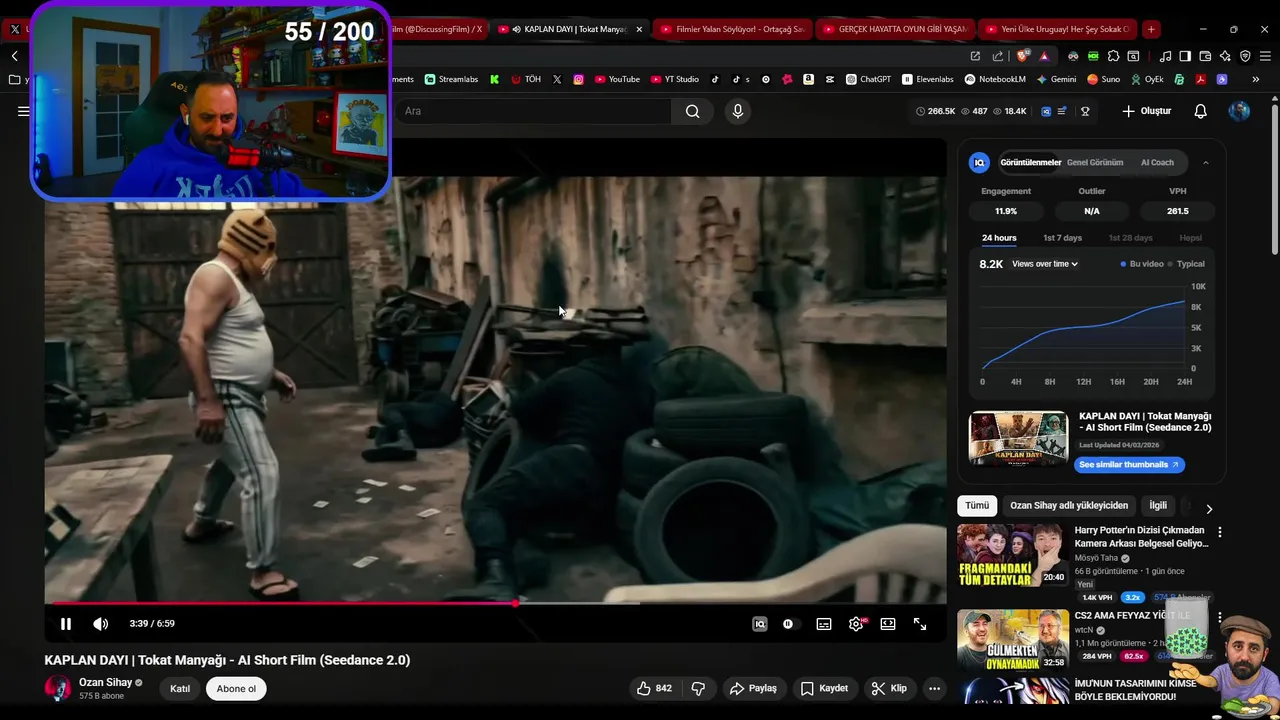This screenshot has height=720, width=1280.
Task: Submit search with magnifier icon
Action: 692,111
